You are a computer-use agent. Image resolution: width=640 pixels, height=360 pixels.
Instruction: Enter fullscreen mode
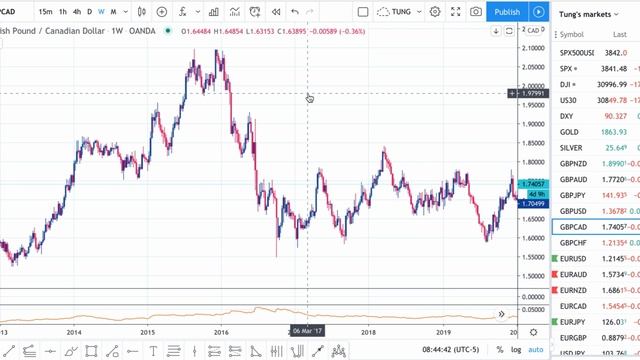(x=456, y=12)
